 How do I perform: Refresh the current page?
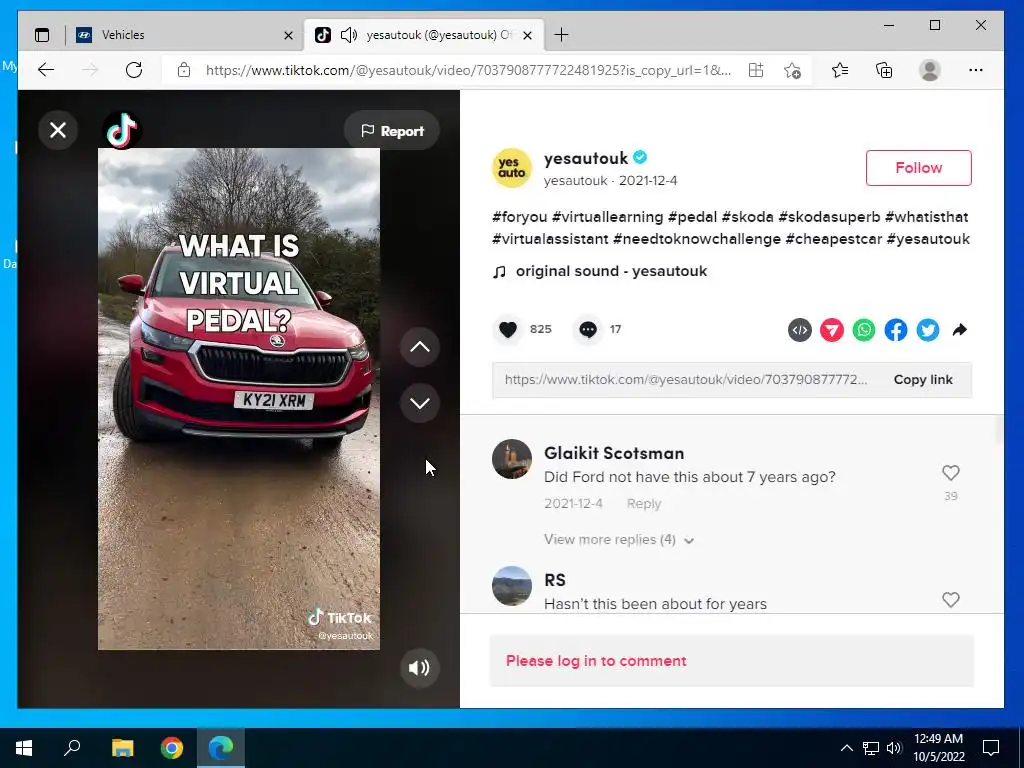(x=134, y=70)
